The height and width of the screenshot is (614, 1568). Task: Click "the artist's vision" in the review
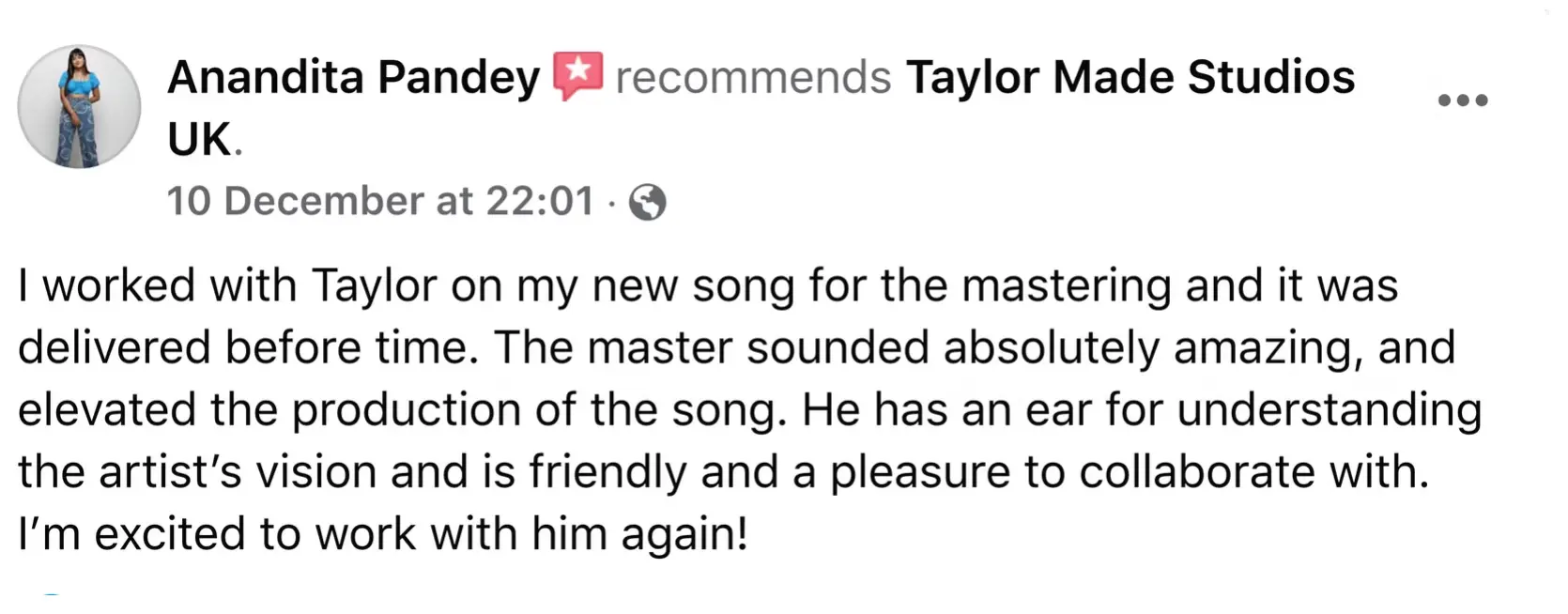tap(197, 471)
